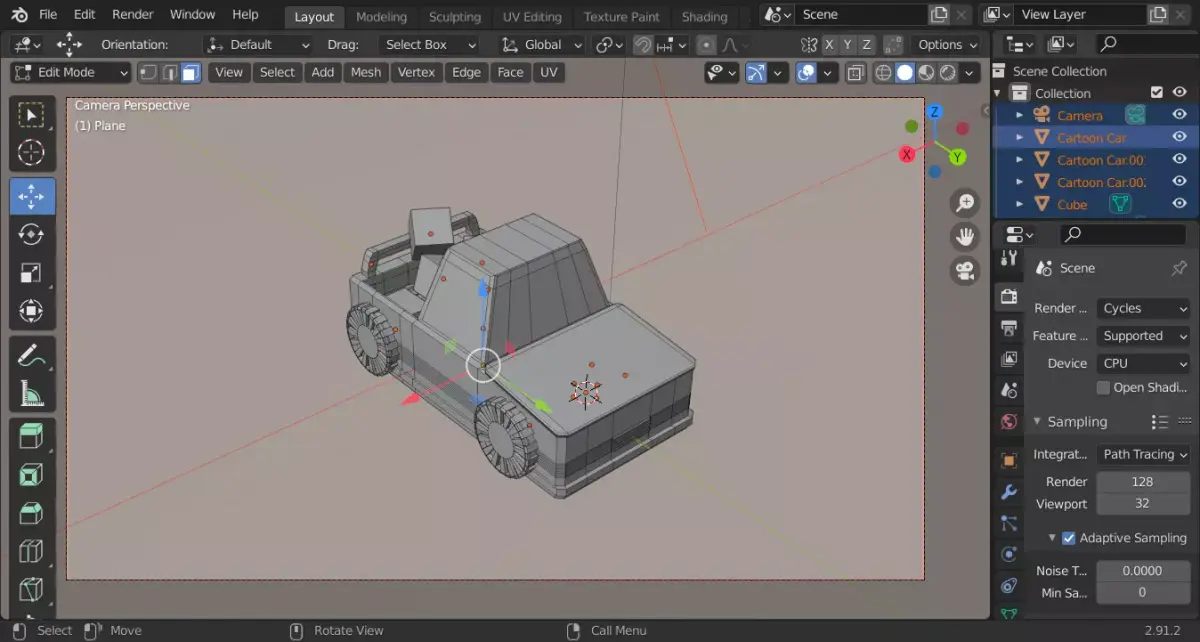
Task: Open the Edit Mode dropdown
Action: pos(71,72)
